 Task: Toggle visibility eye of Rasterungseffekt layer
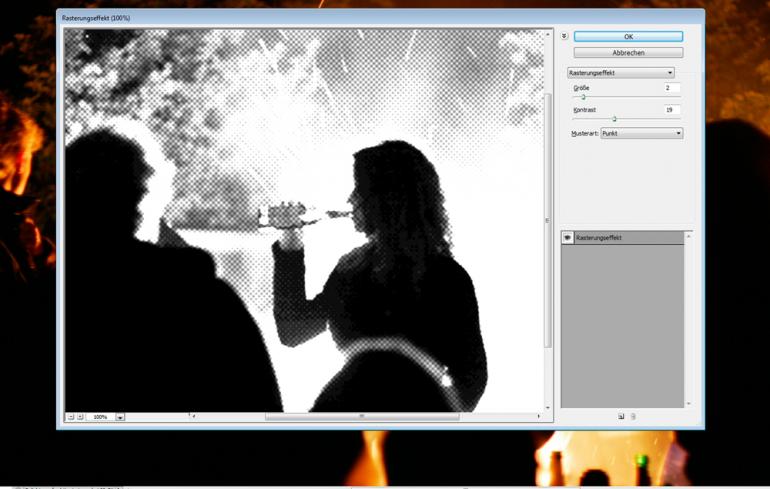point(568,238)
